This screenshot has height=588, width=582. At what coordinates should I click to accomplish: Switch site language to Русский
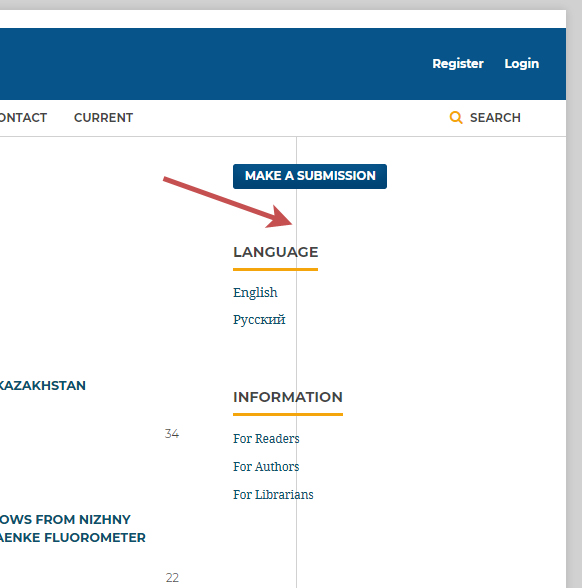click(259, 320)
